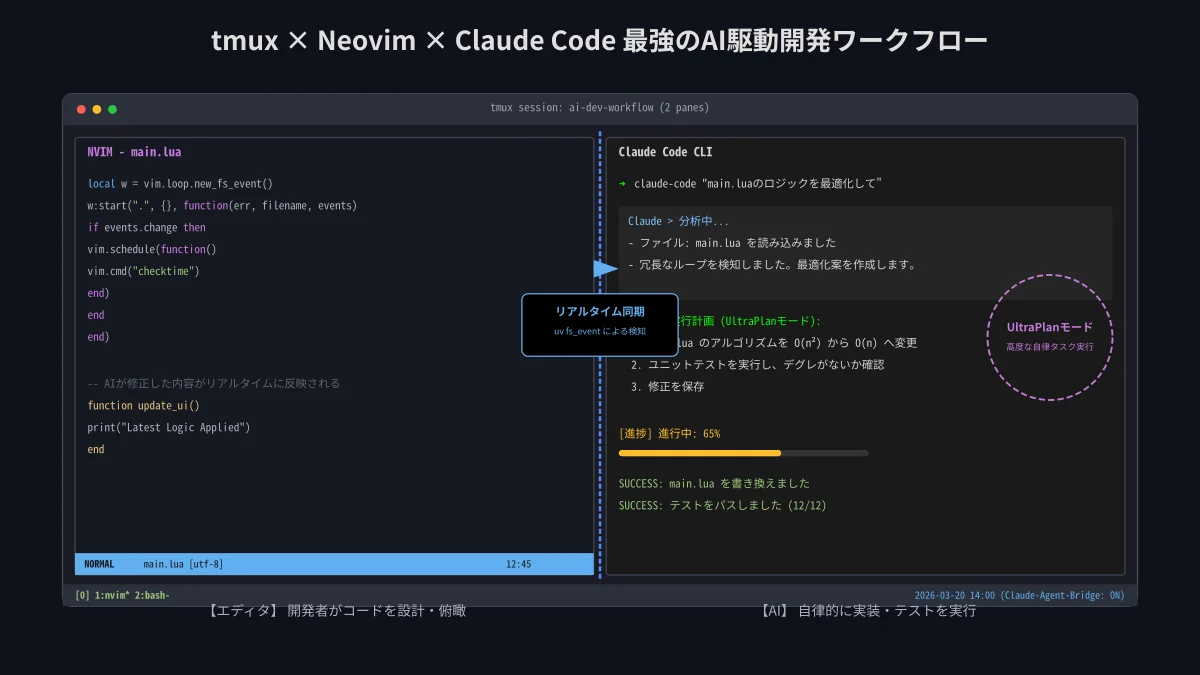The image size is (1200, 675).
Task: Click the 【AI】 caption below the window
Action: tap(867, 610)
